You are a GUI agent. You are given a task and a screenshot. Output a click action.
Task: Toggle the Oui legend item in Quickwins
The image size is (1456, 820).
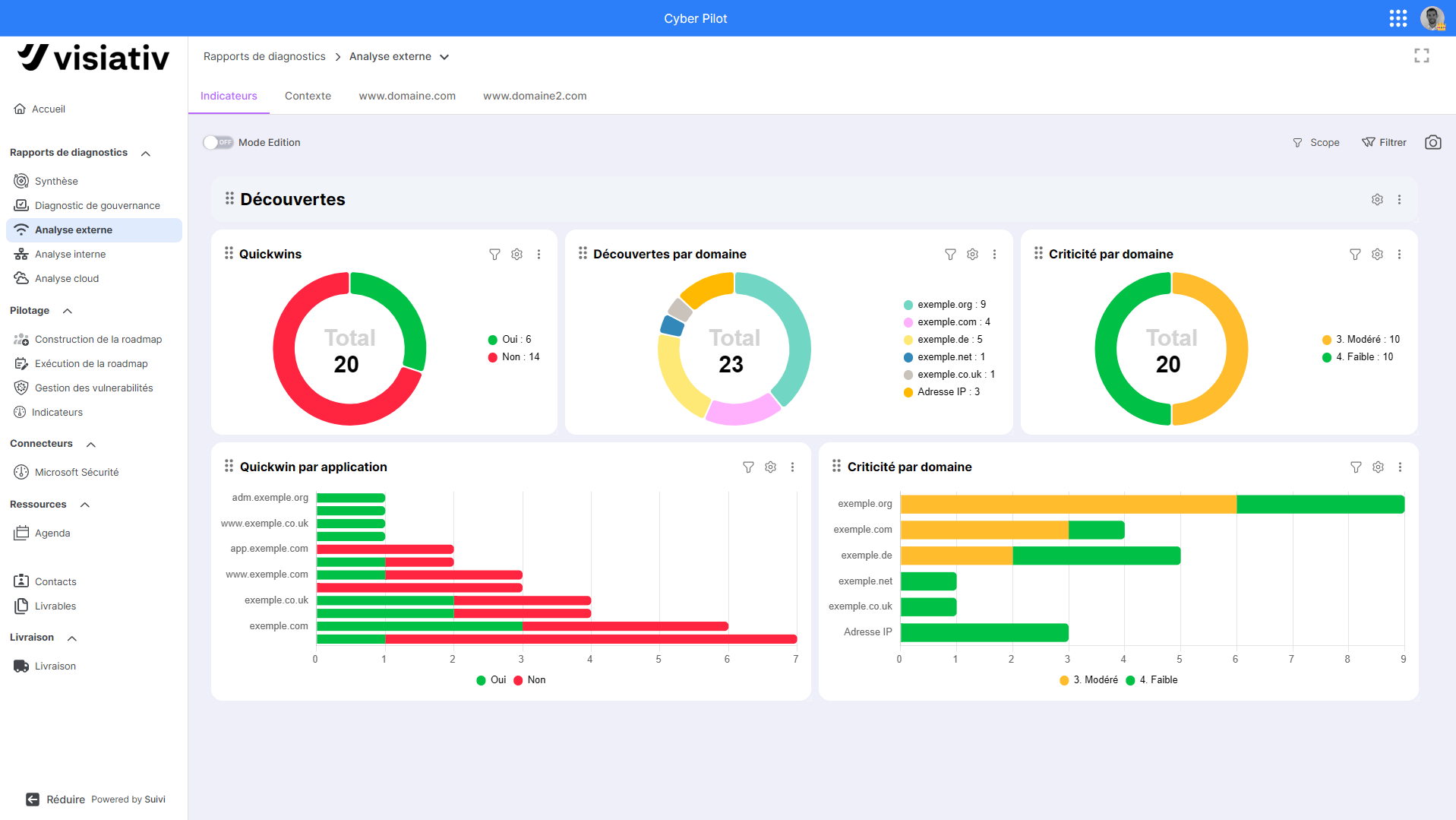click(x=510, y=340)
